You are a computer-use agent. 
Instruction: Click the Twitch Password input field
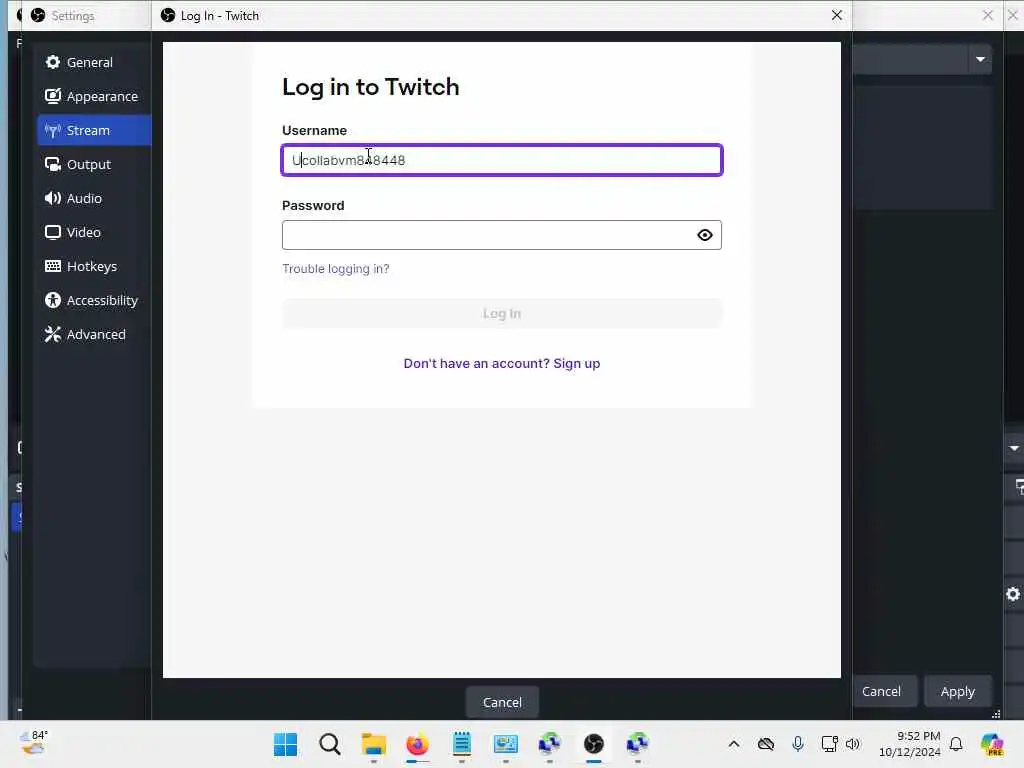pos(488,235)
